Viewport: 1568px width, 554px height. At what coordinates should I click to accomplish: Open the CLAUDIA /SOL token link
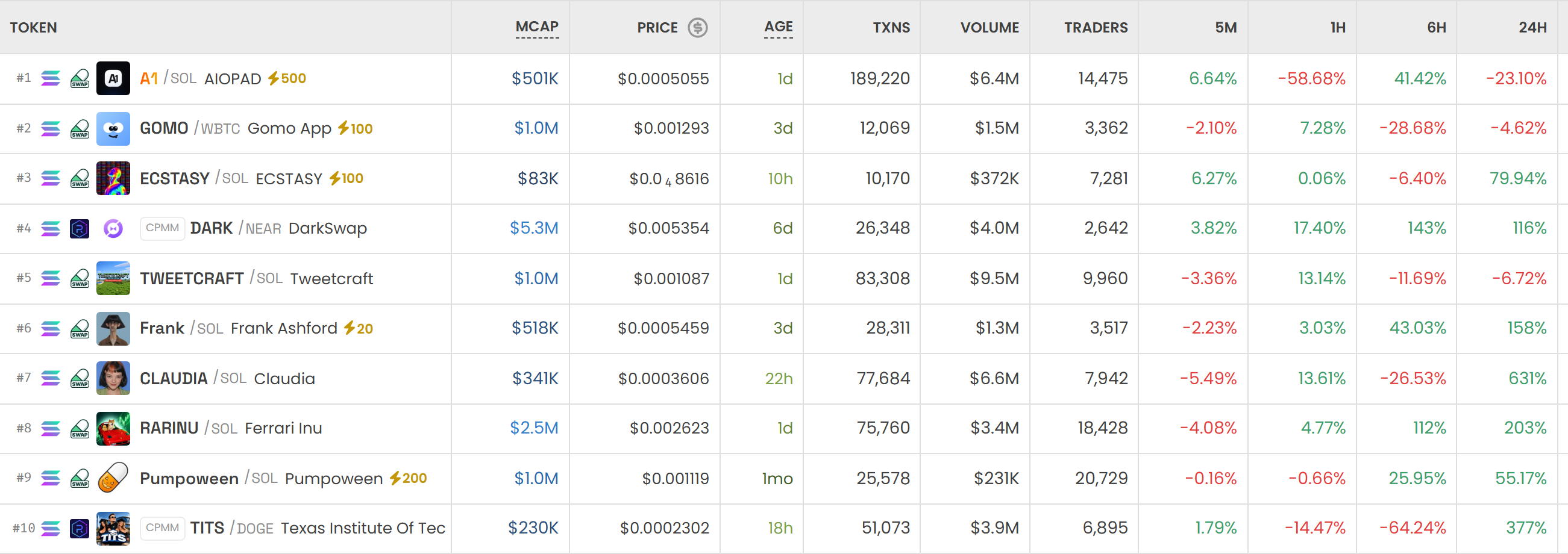coord(193,378)
